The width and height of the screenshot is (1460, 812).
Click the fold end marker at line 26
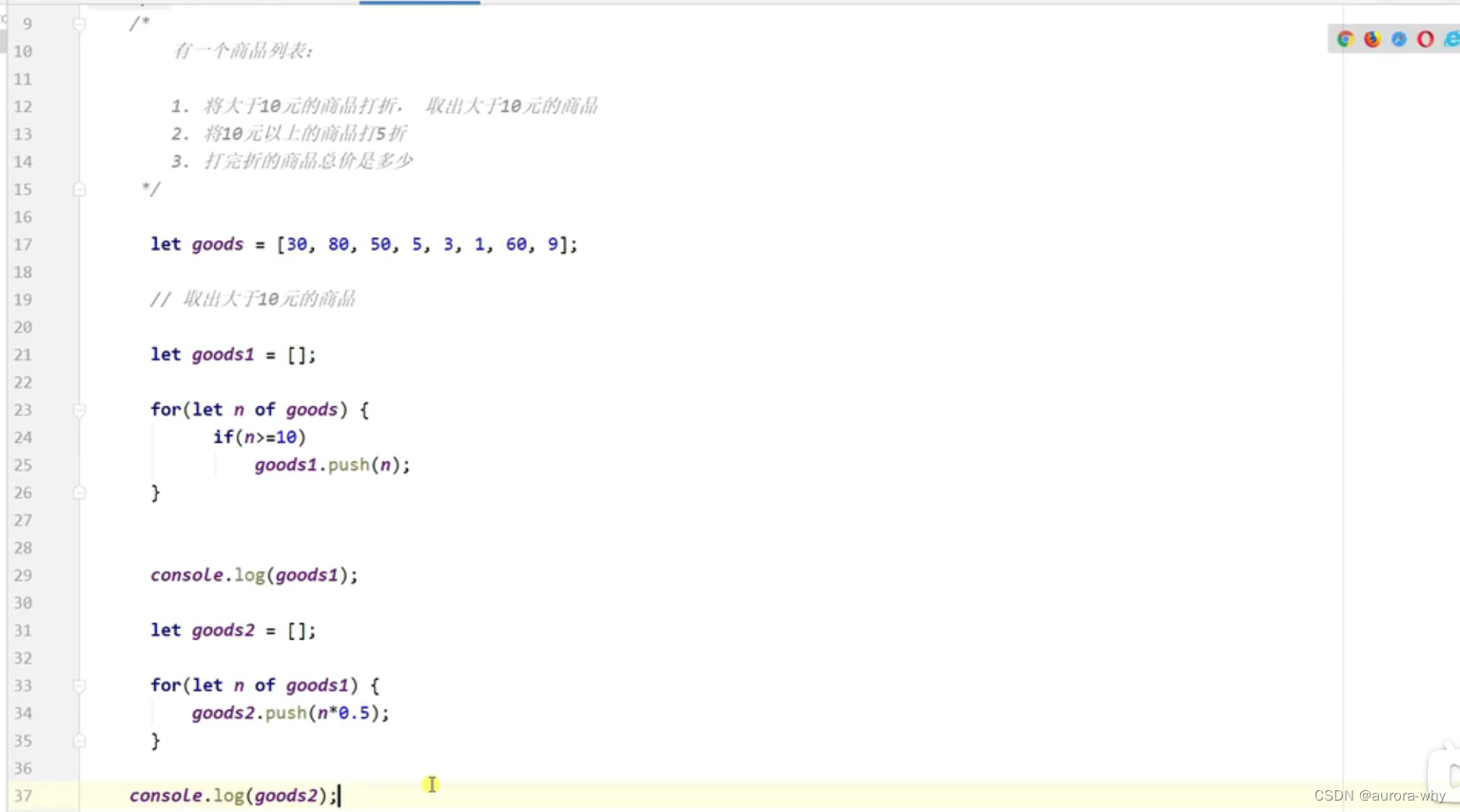[80, 493]
